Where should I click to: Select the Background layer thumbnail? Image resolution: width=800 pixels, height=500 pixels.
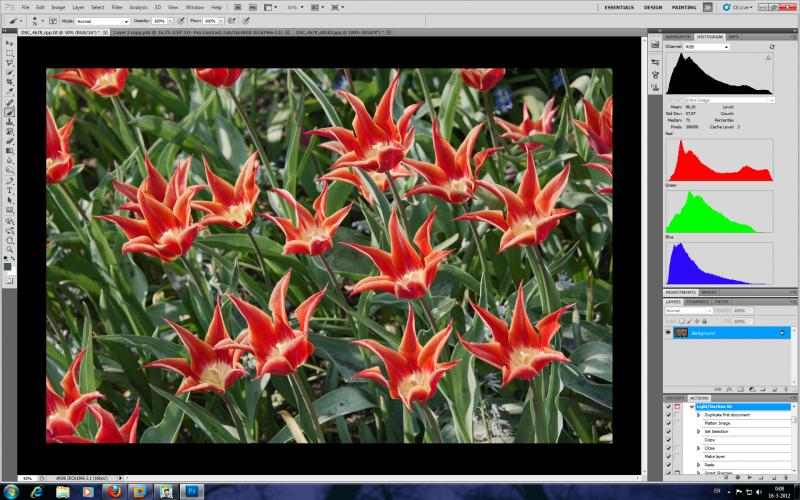681,333
